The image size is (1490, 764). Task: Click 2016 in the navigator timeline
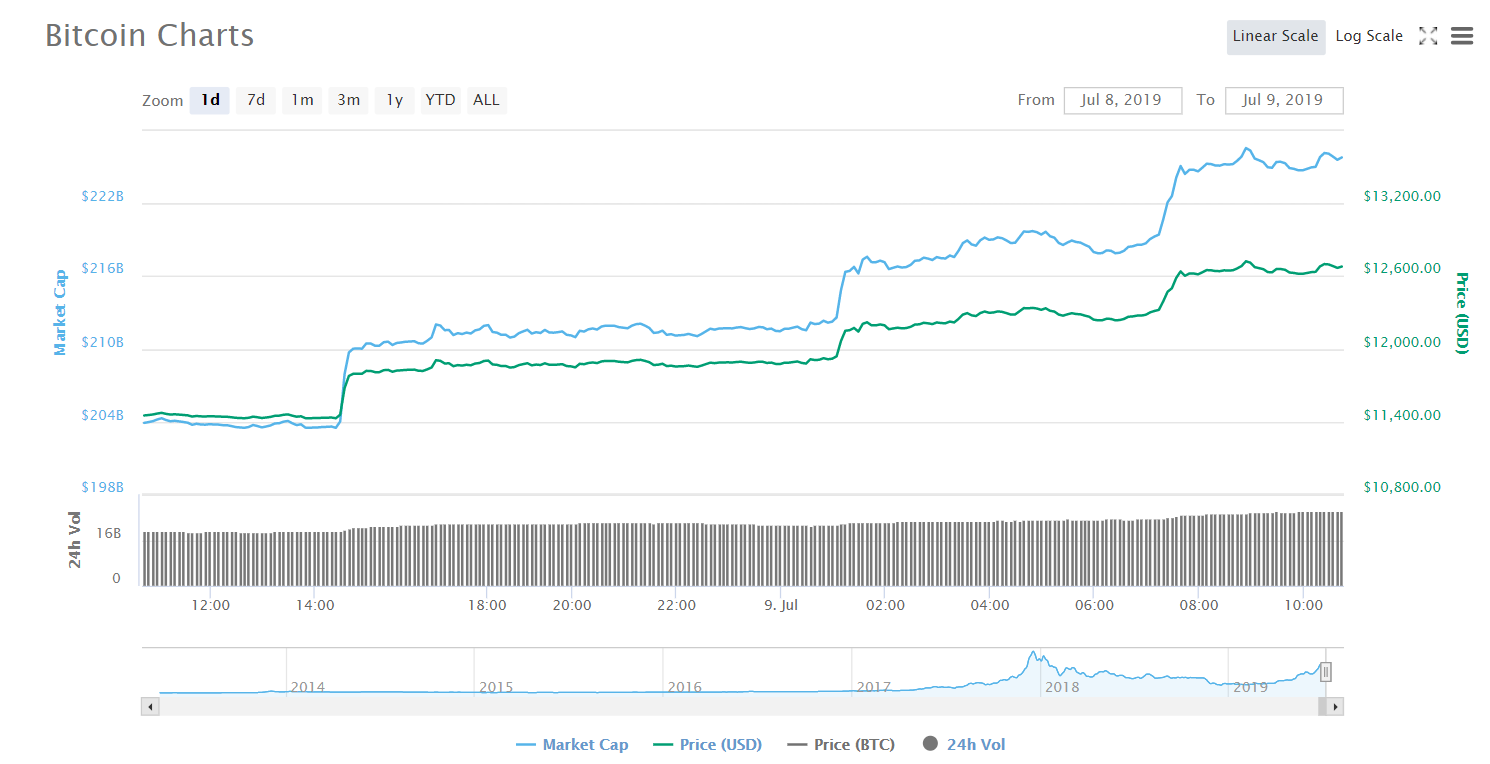[x=685, y=687]
